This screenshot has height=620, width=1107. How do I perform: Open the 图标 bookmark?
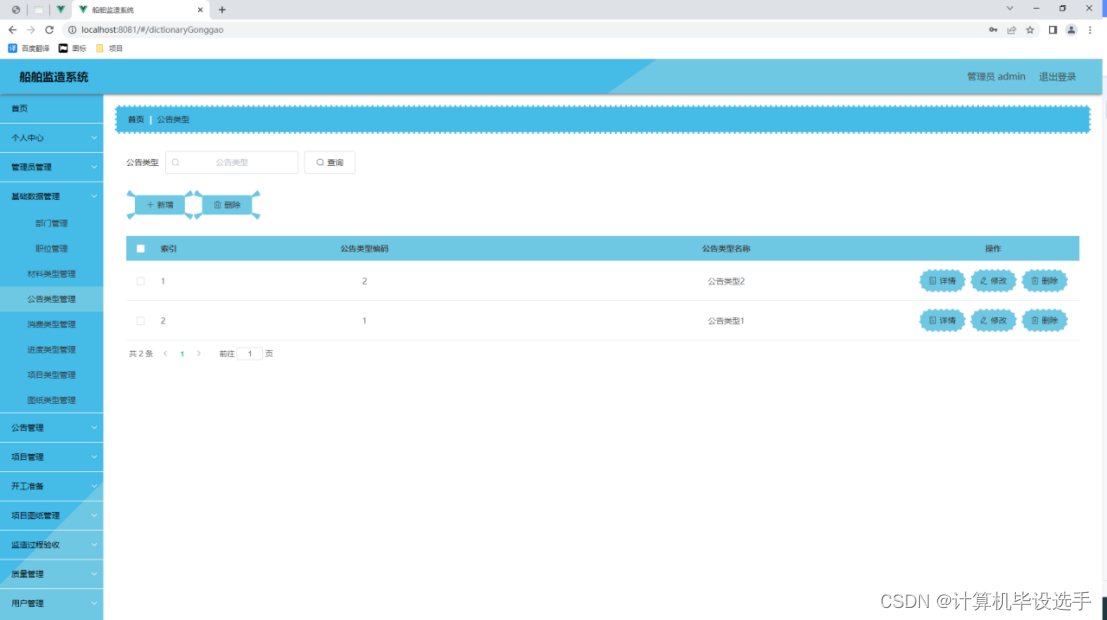pyautogui.click(x=73, y=48)
